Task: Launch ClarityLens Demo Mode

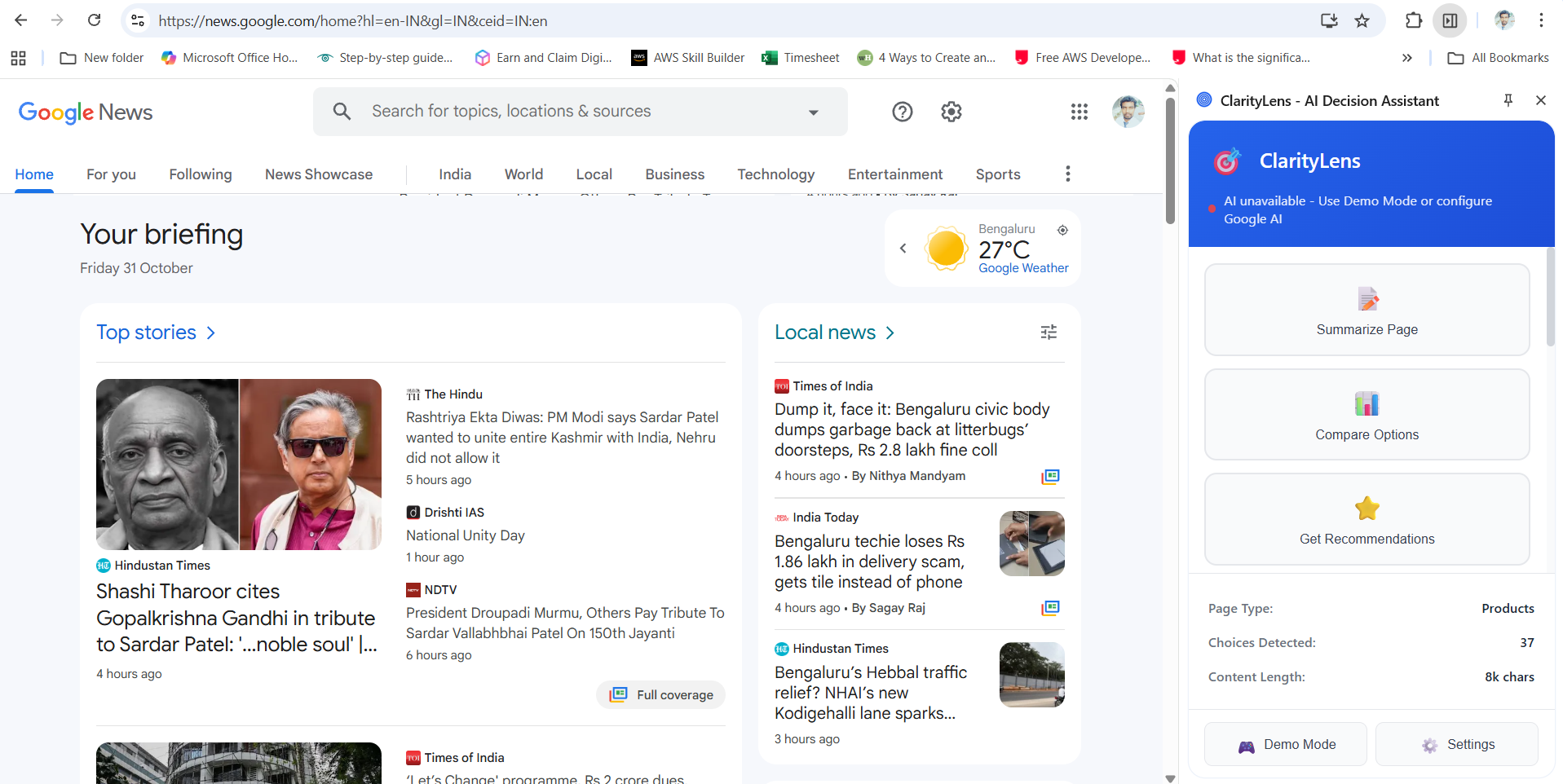Action: click(1286, 744)
